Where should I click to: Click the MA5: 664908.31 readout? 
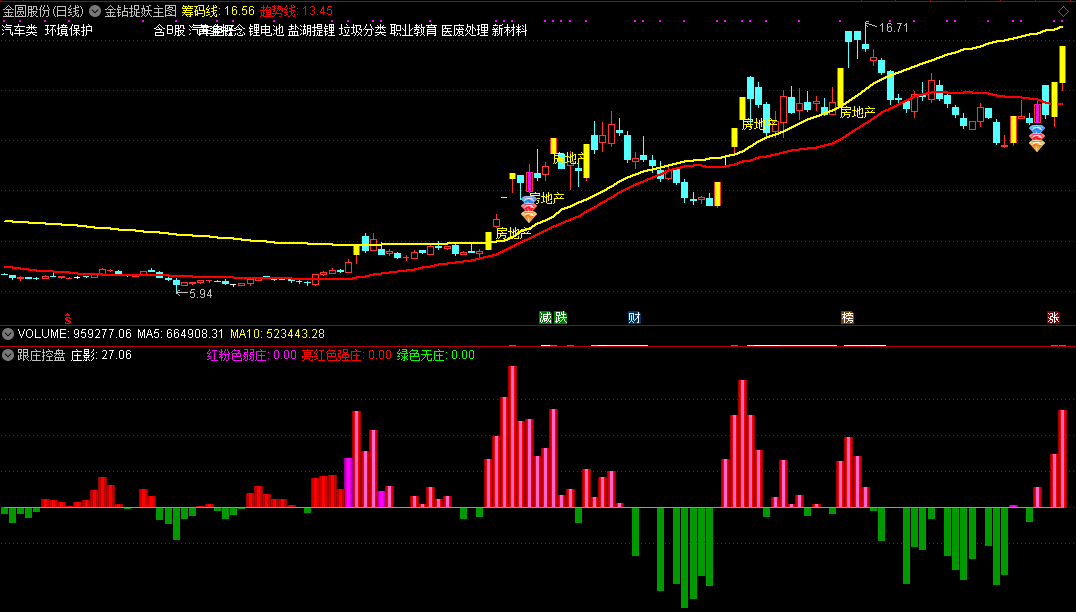[180, 334]
